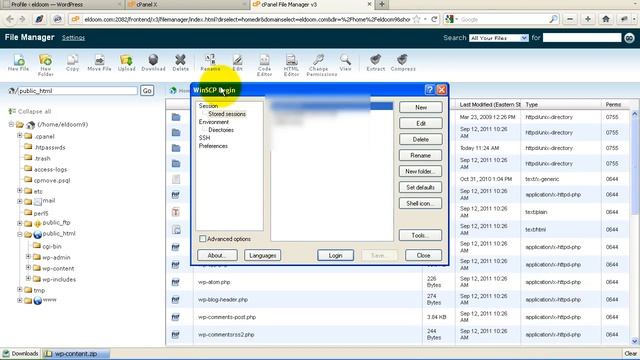
Task: Select Directories in WinSCP tree
Action: pyautogui.click(x=221, y=130)
